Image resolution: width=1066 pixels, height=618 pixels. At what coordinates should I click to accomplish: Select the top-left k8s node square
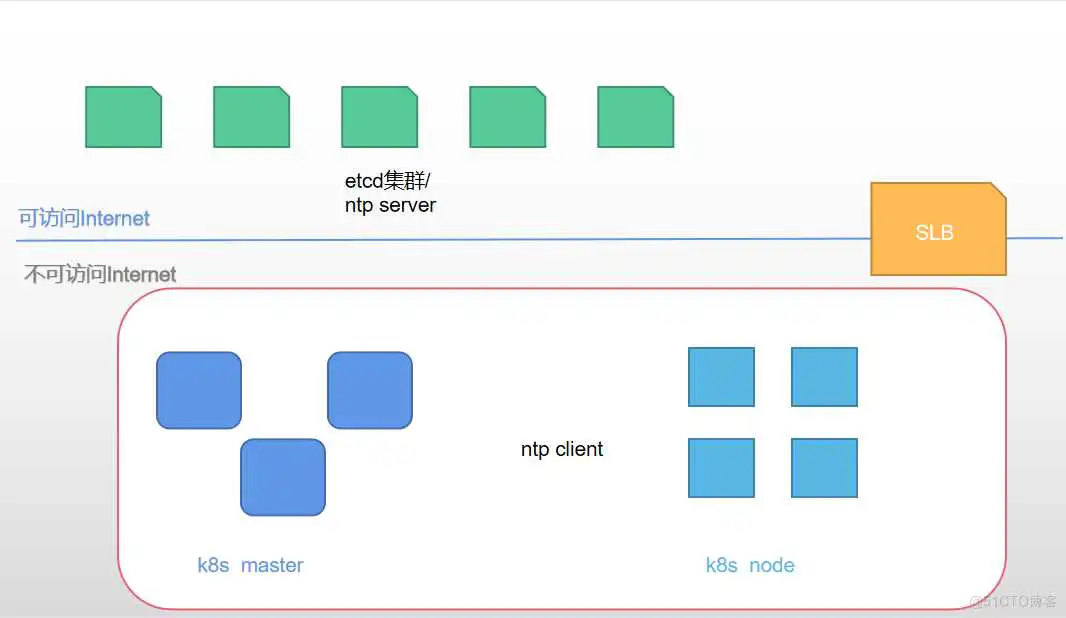coord(721,377)
